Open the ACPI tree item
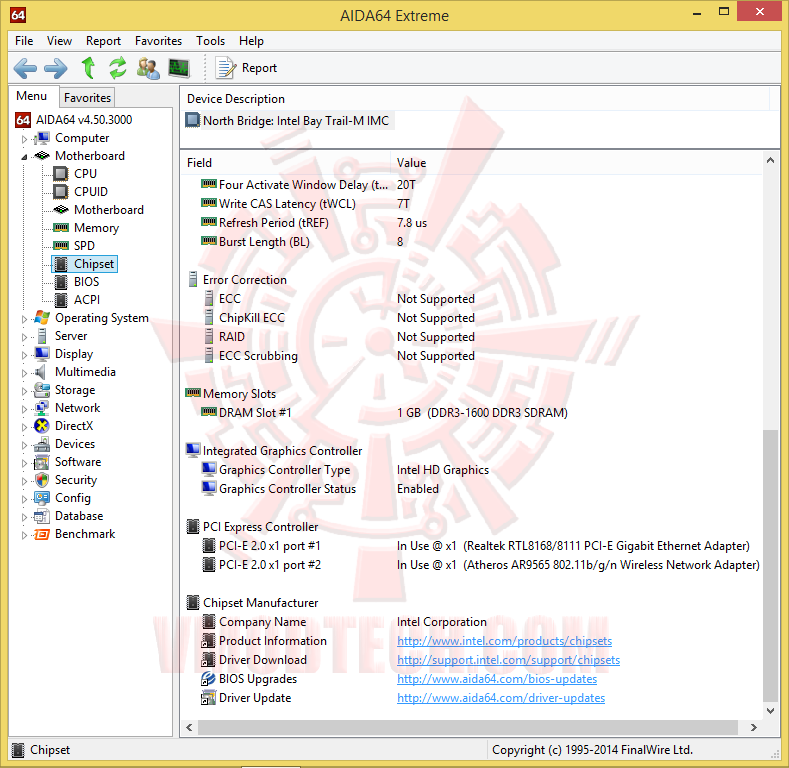This screenshot has height=768, width=789. [x=87, y=300]
